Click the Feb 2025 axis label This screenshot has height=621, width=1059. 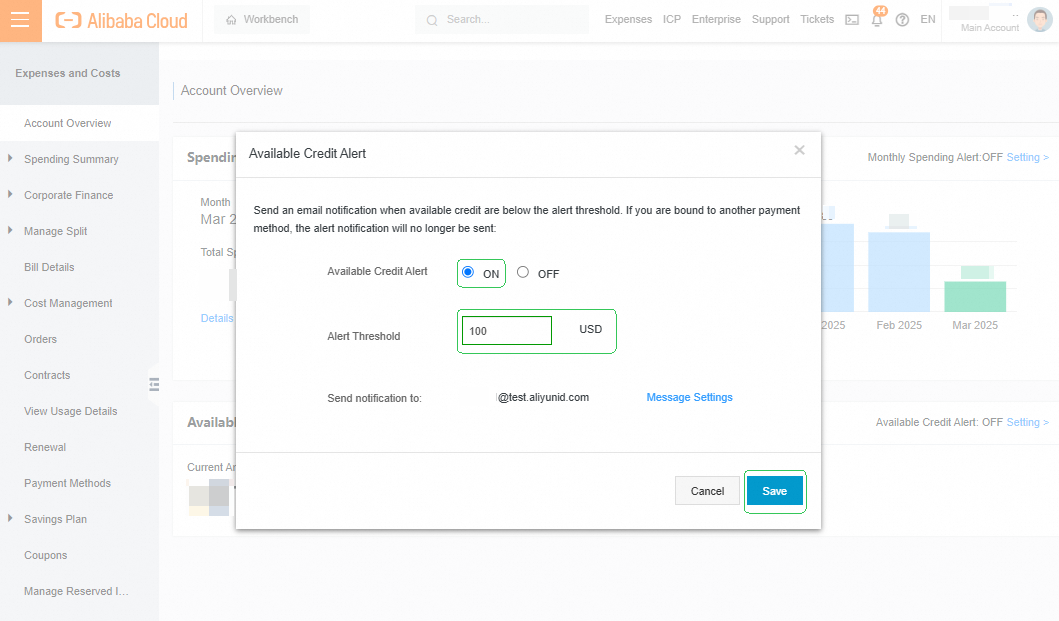(899, 325)
